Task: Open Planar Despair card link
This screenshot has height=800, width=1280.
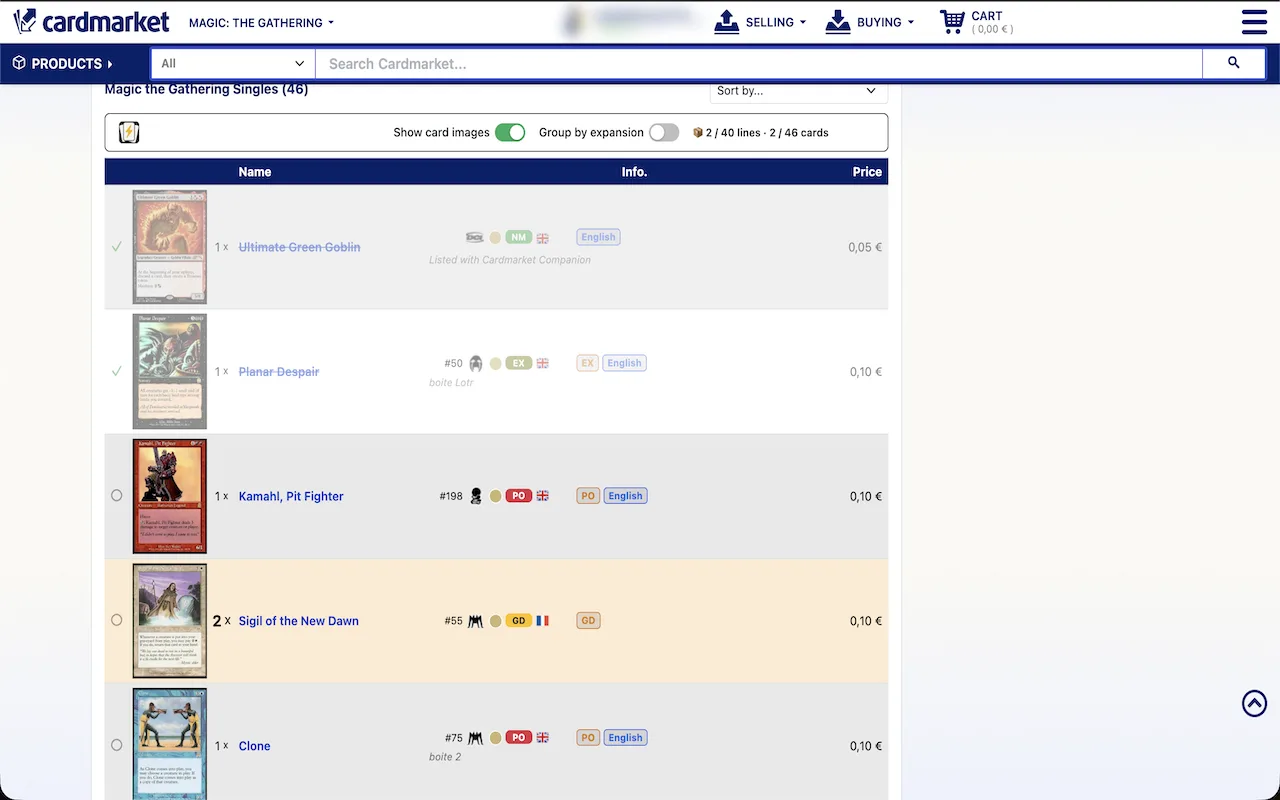Action: (279, 372)
